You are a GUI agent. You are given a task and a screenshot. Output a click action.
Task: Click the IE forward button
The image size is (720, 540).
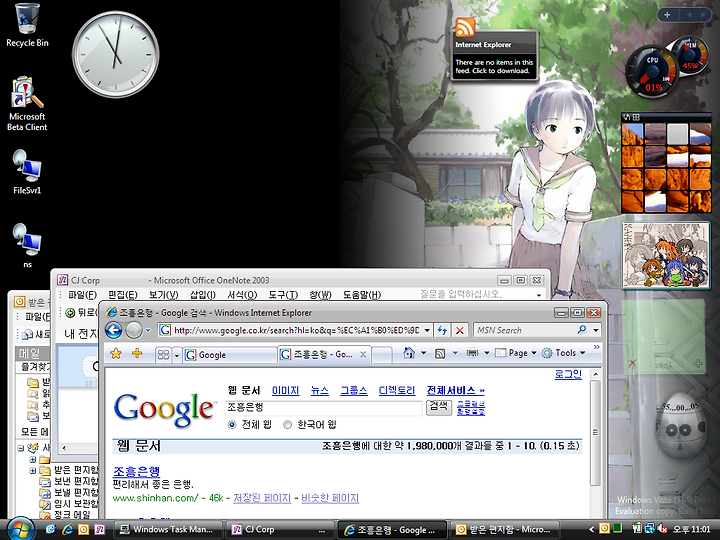(134, 330)
